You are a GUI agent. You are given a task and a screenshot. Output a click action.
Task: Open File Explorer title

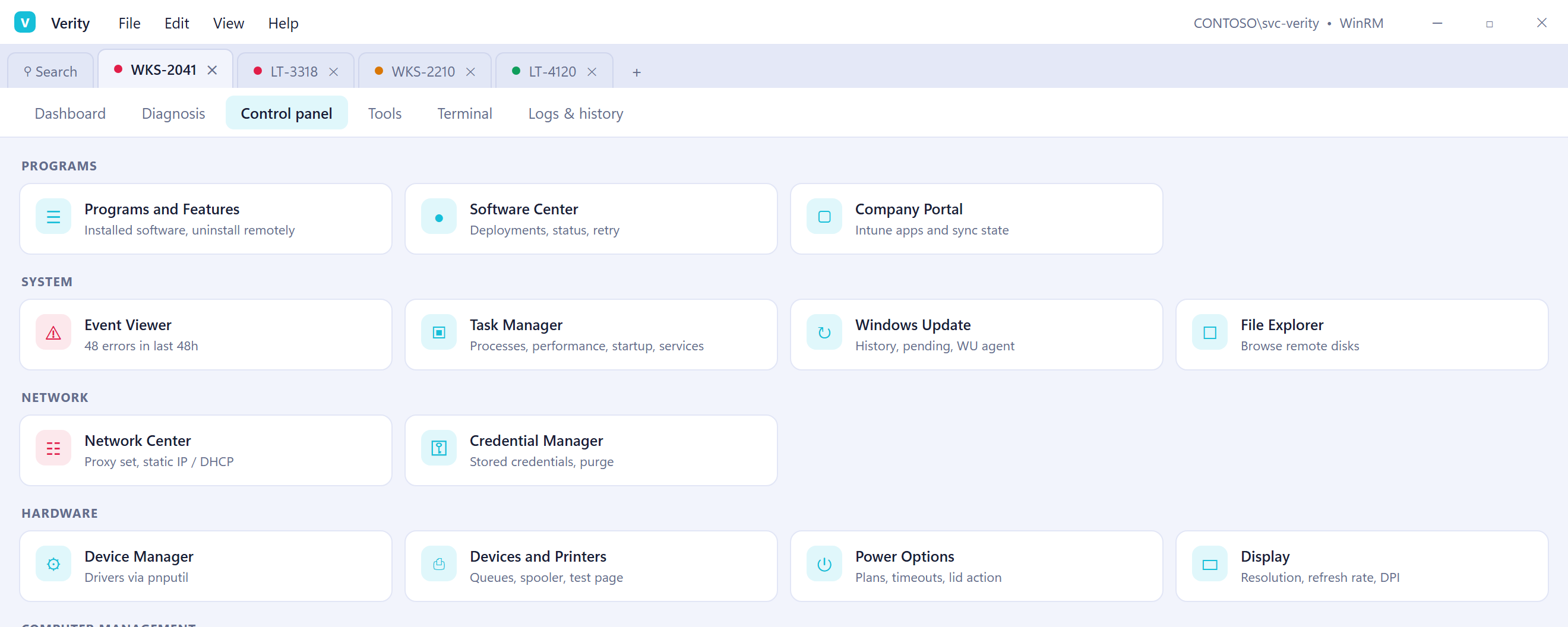[x=1282, y=324]
